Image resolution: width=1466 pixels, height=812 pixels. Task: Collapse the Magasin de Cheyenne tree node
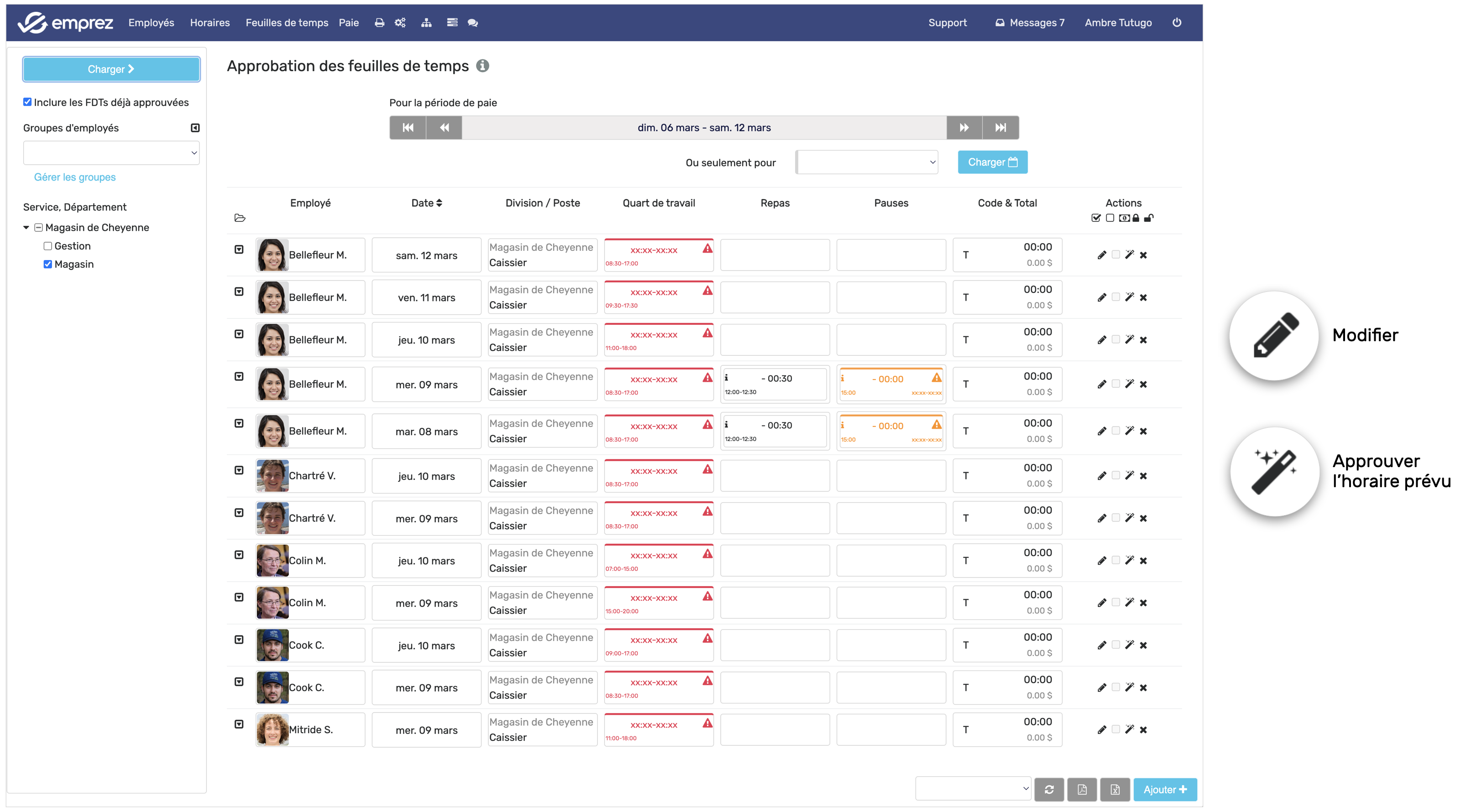tap(26, 228)
